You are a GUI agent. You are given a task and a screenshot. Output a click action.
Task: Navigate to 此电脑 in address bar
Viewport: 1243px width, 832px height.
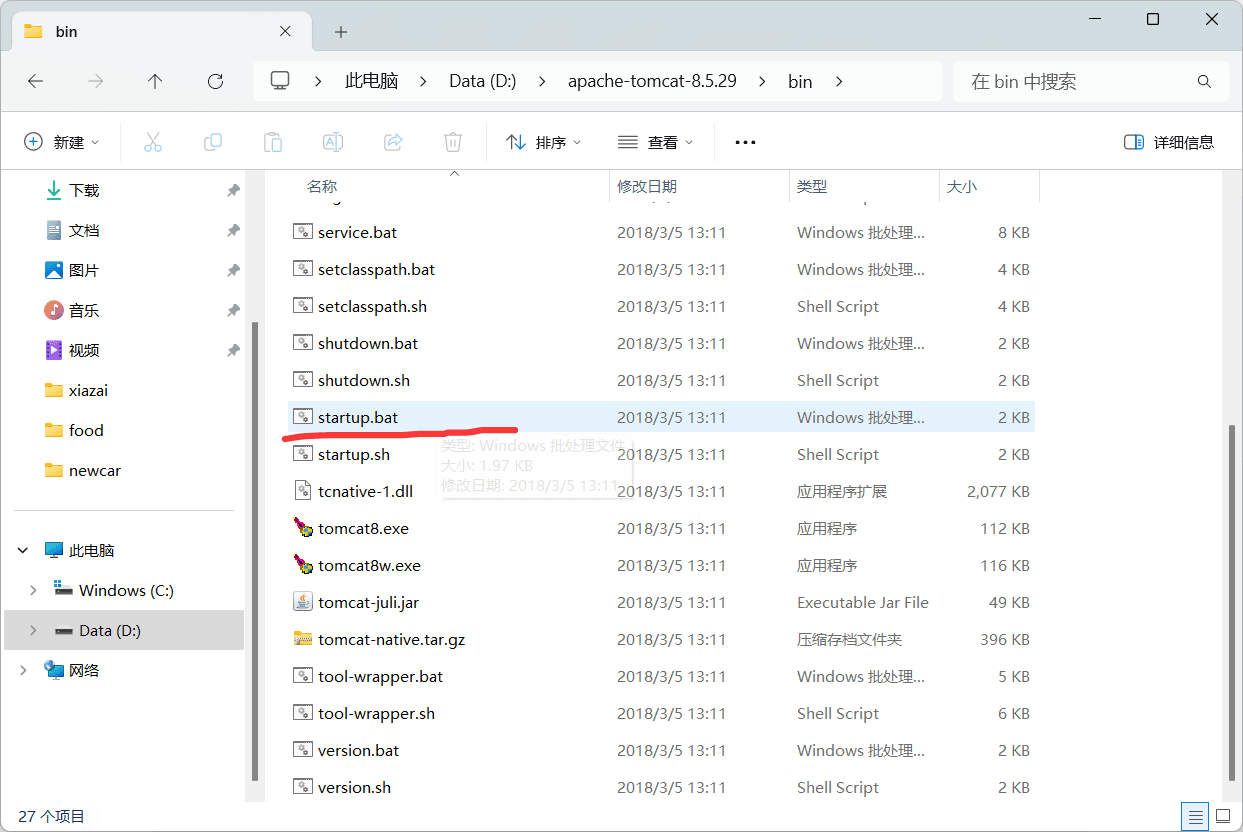click(371, 82)
